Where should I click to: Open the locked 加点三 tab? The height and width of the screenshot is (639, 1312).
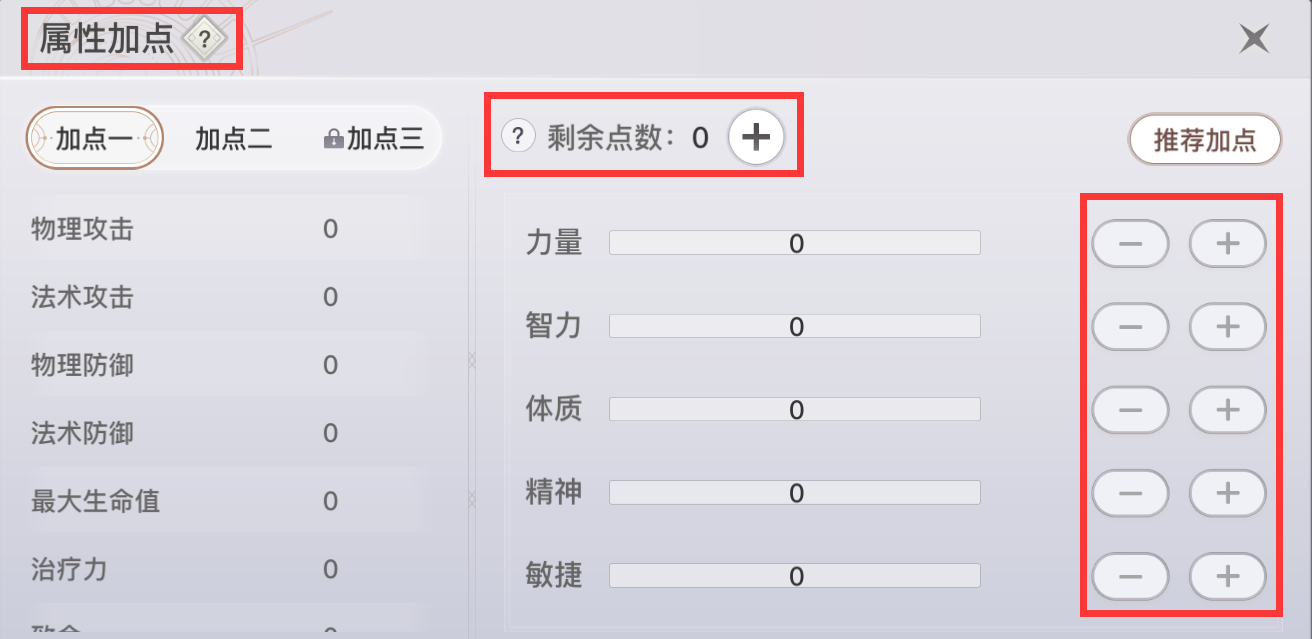pyautogui.click(x=375, y=138)
